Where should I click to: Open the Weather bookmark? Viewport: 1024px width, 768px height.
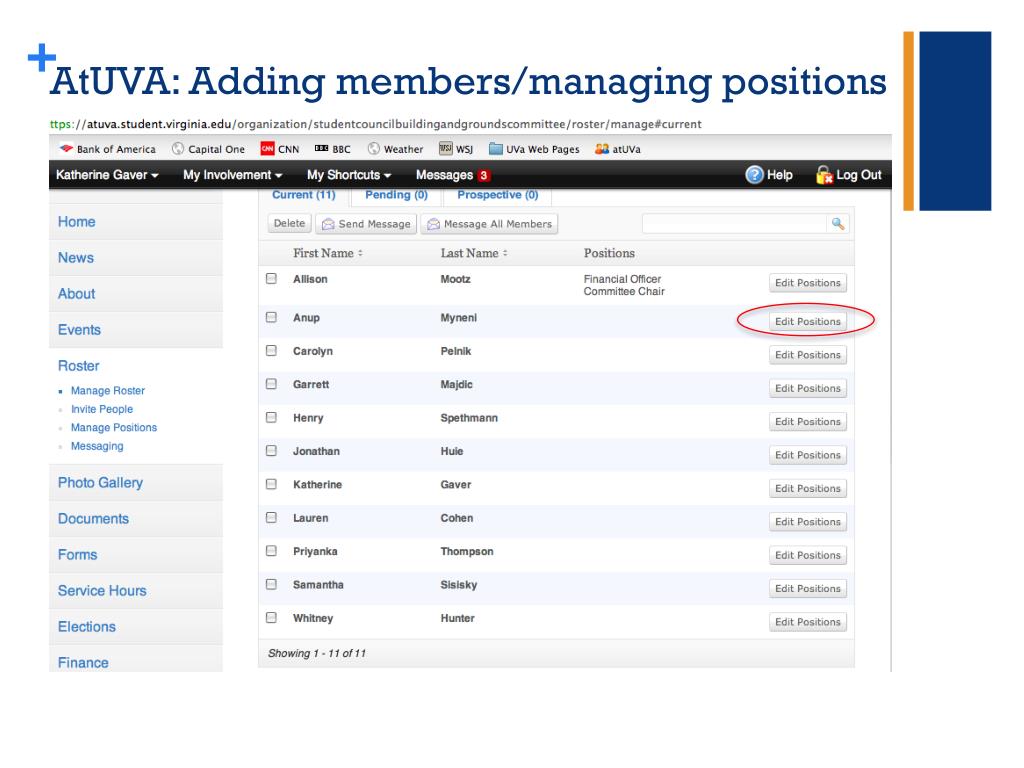[395, 149]
